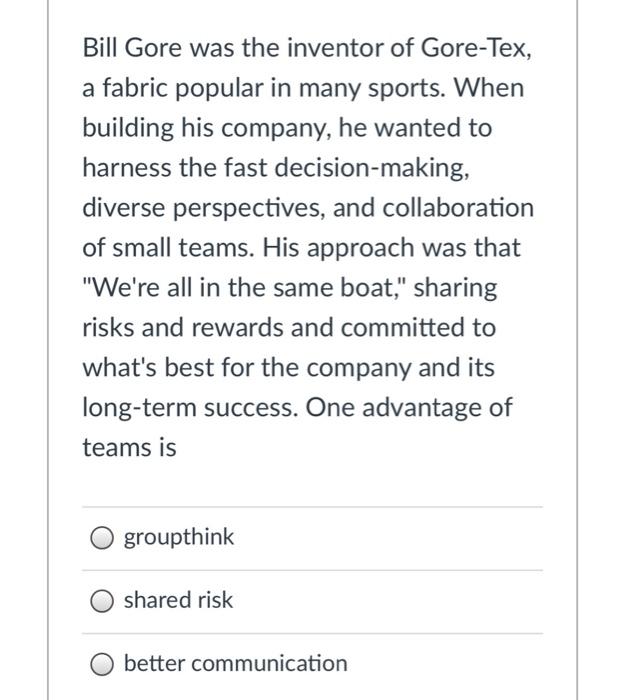Click the phrase 'fabric popular in many sports'
Viewport: 626px width, 700px height.
[x=273, y=88]
